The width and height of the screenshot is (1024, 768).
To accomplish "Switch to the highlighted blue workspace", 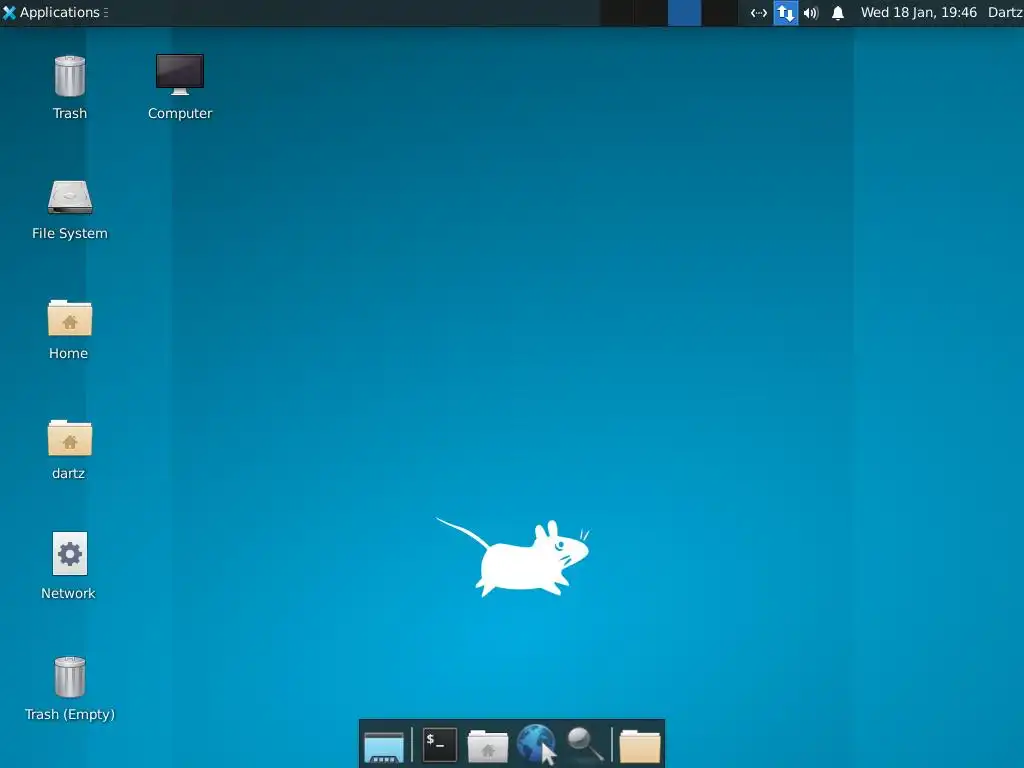I will (684, 12).
